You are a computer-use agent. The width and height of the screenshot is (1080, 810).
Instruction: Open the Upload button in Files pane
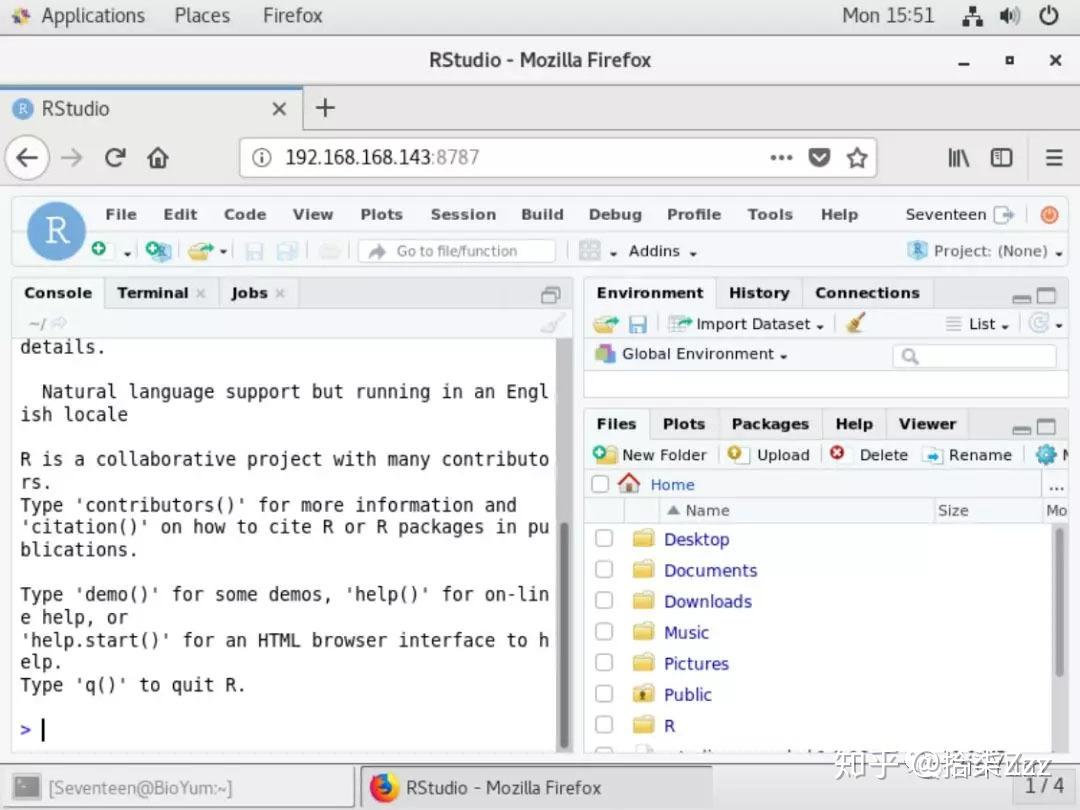pos(769,454)
